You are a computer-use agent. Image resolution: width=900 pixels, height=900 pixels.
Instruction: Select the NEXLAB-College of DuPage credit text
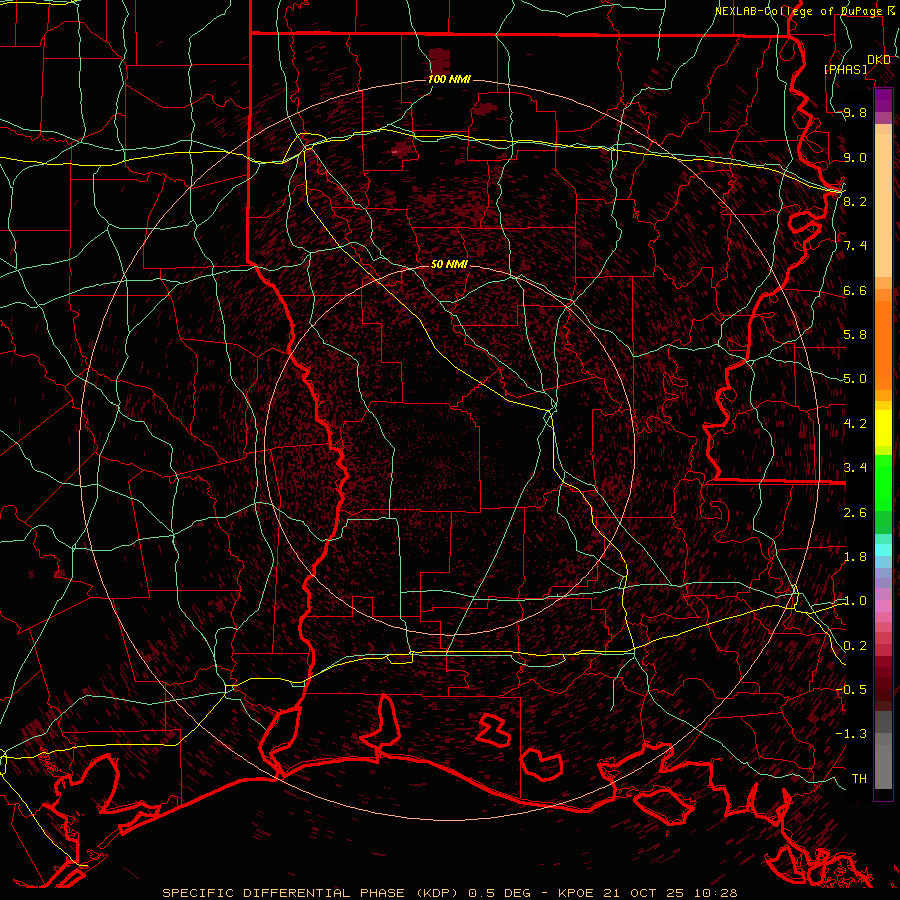[799, 11]
